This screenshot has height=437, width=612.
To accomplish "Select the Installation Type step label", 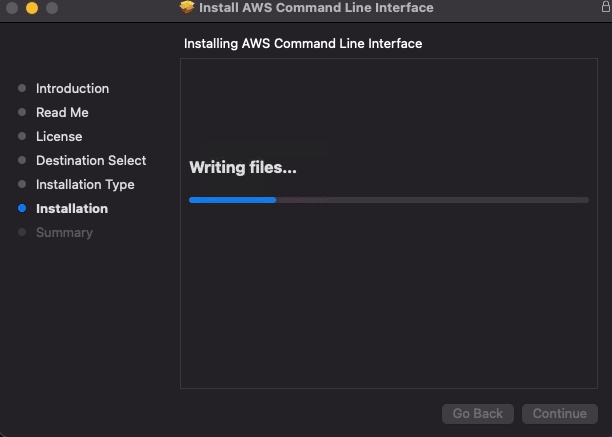I will click(85, 185).
